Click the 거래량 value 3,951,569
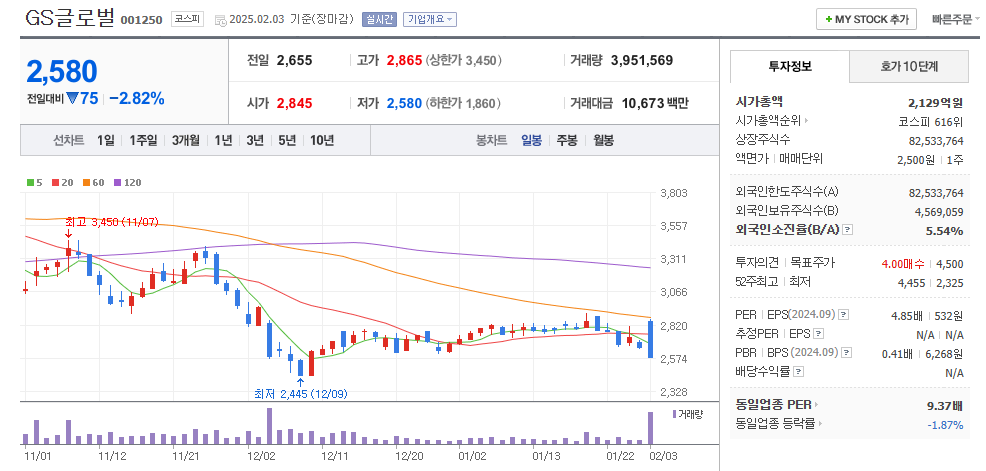986x471 pixels. coord(642,61)
